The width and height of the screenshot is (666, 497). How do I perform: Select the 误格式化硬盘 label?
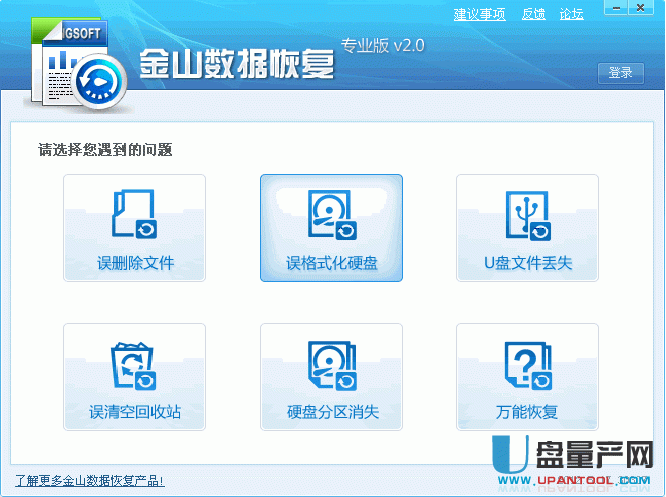331,264
